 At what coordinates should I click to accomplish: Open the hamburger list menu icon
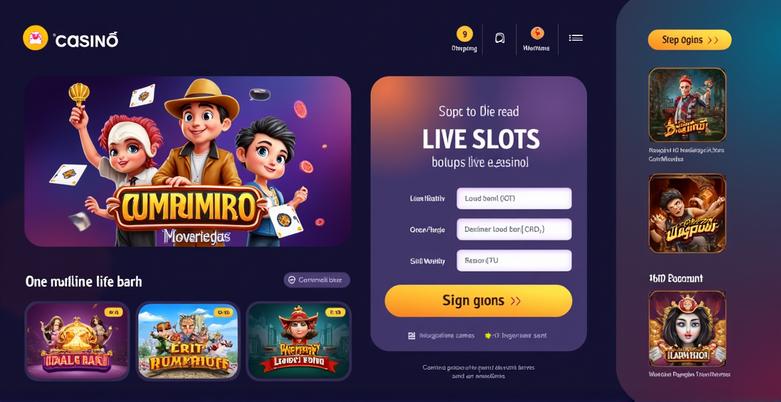(576, 38)
